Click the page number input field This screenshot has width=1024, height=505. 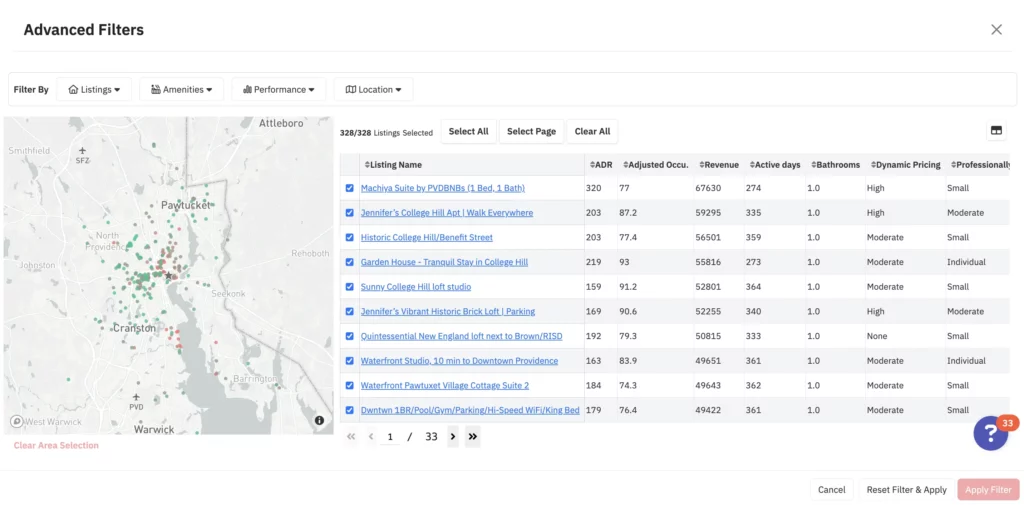click(x=391, y=437)
